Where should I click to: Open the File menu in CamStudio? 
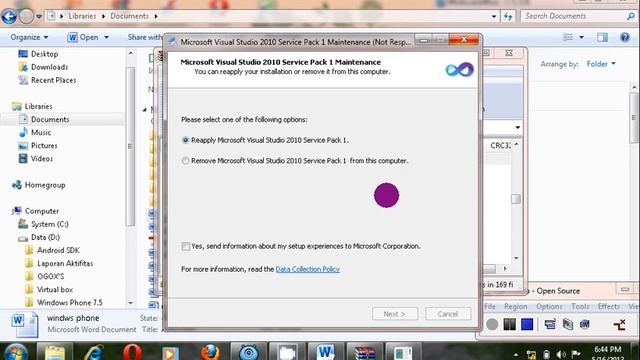(x=489, y=306)
